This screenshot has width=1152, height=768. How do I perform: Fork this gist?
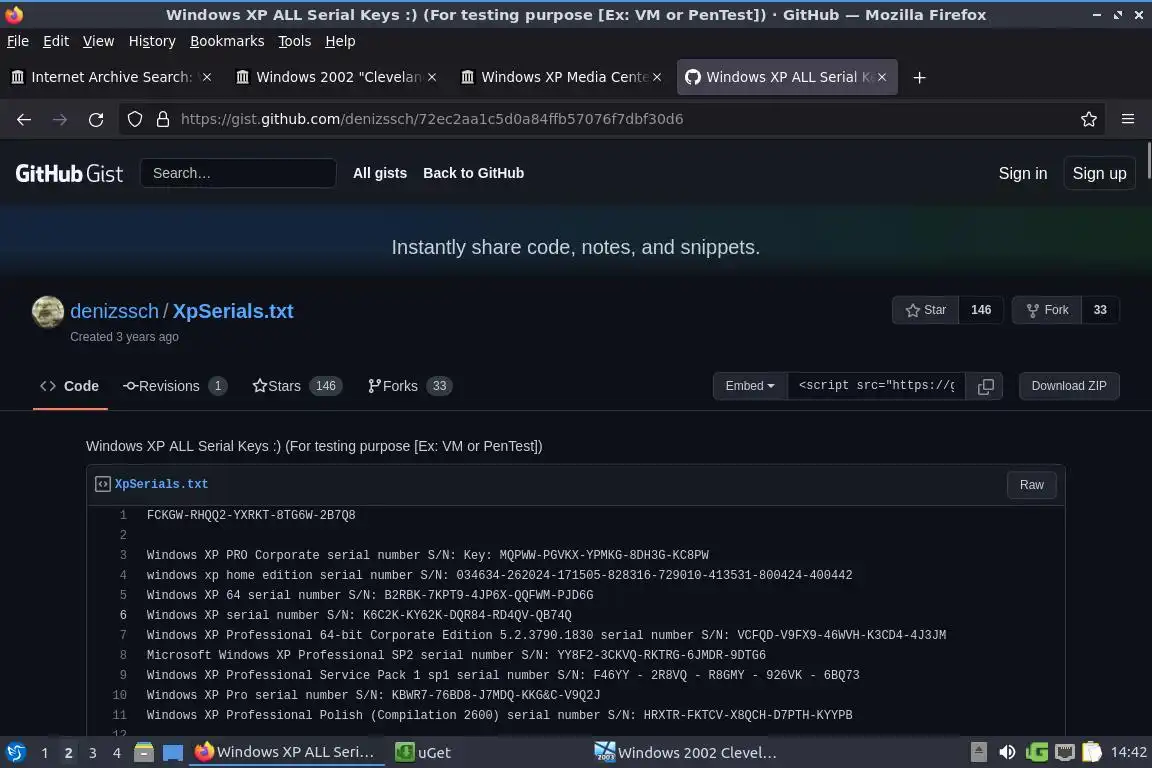(x=1047, y=310)
